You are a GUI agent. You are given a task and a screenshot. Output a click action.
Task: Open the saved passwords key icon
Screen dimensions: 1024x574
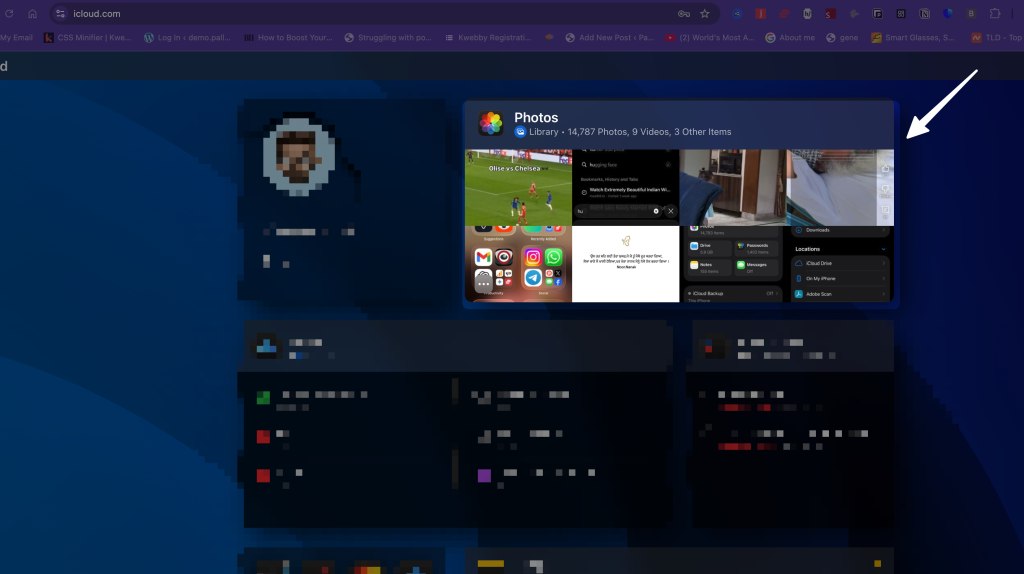point(684,14)
